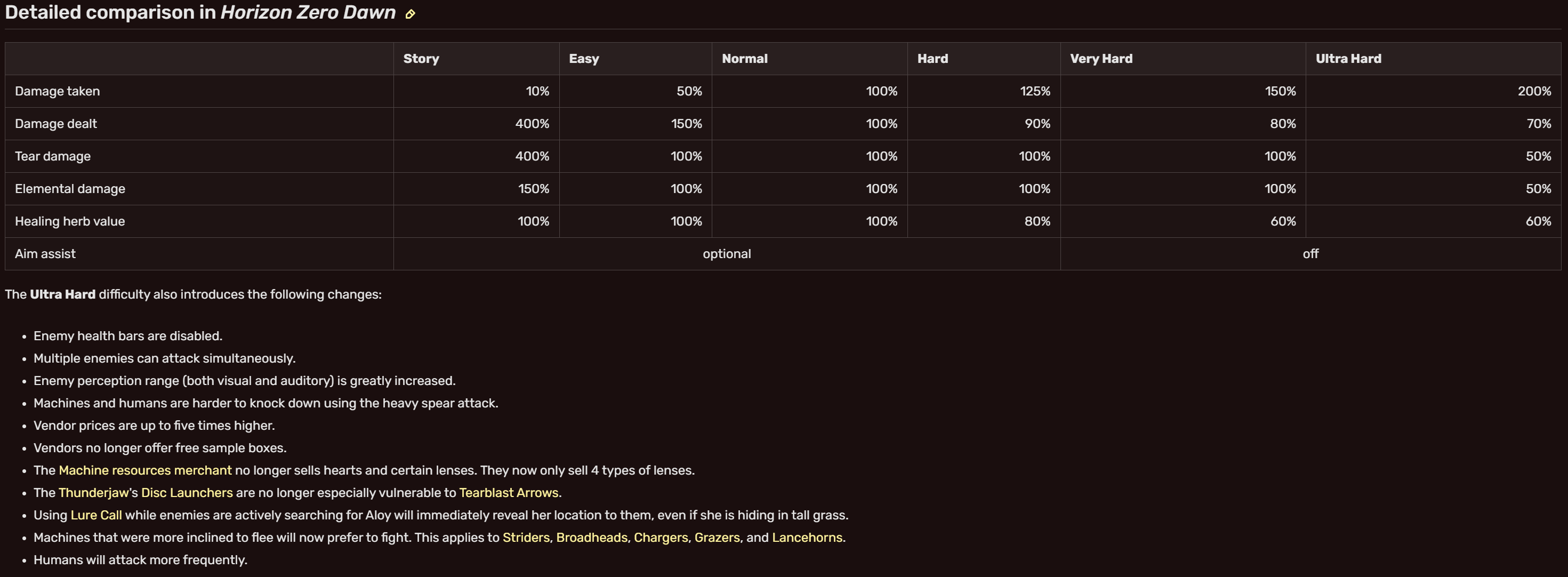The height and width of the screenshot is (577, 1568).
Task: Visit the Lure Call page link
Action: (96, 515)
